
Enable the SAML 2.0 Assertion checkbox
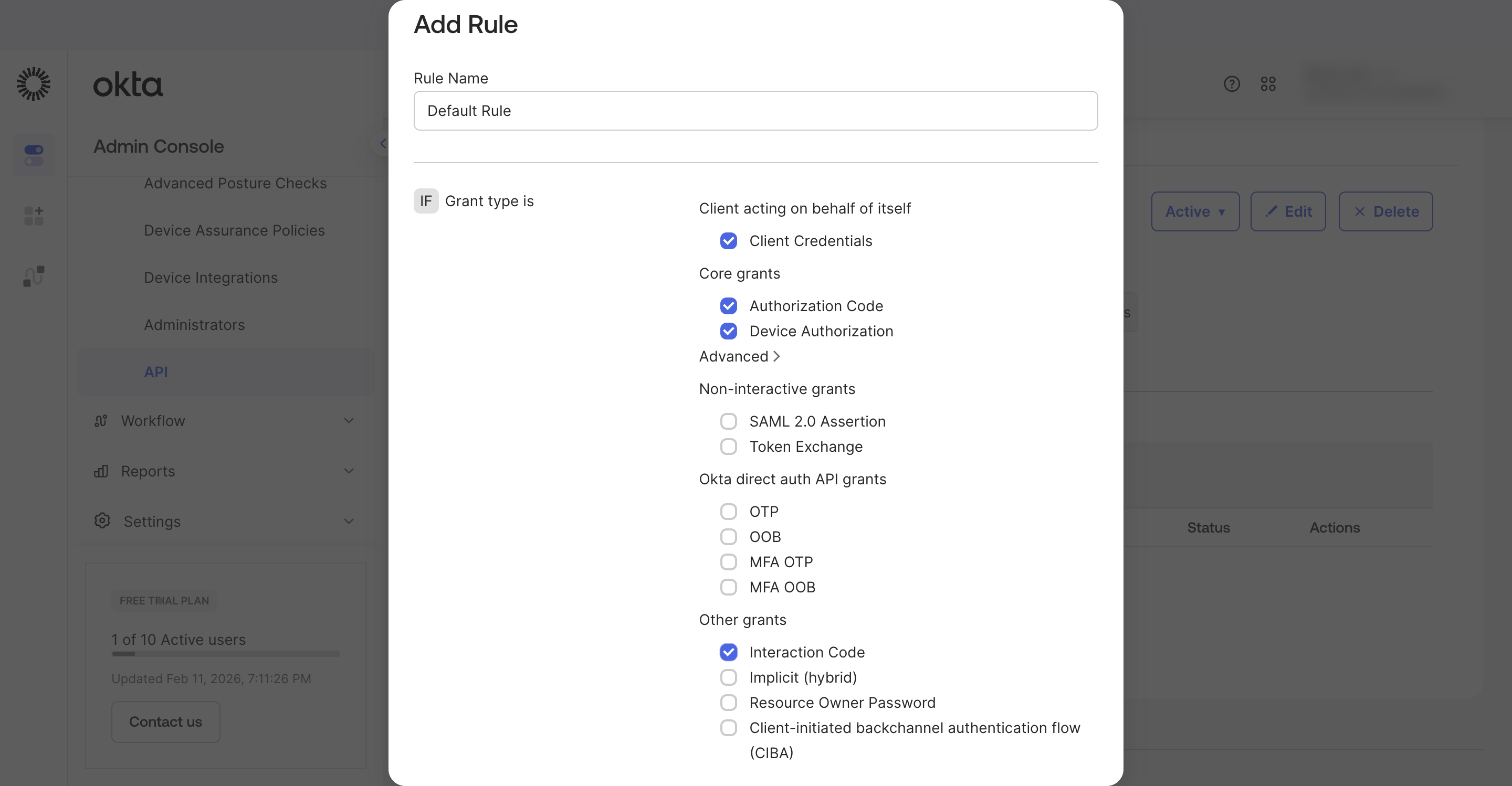[728, 421]
